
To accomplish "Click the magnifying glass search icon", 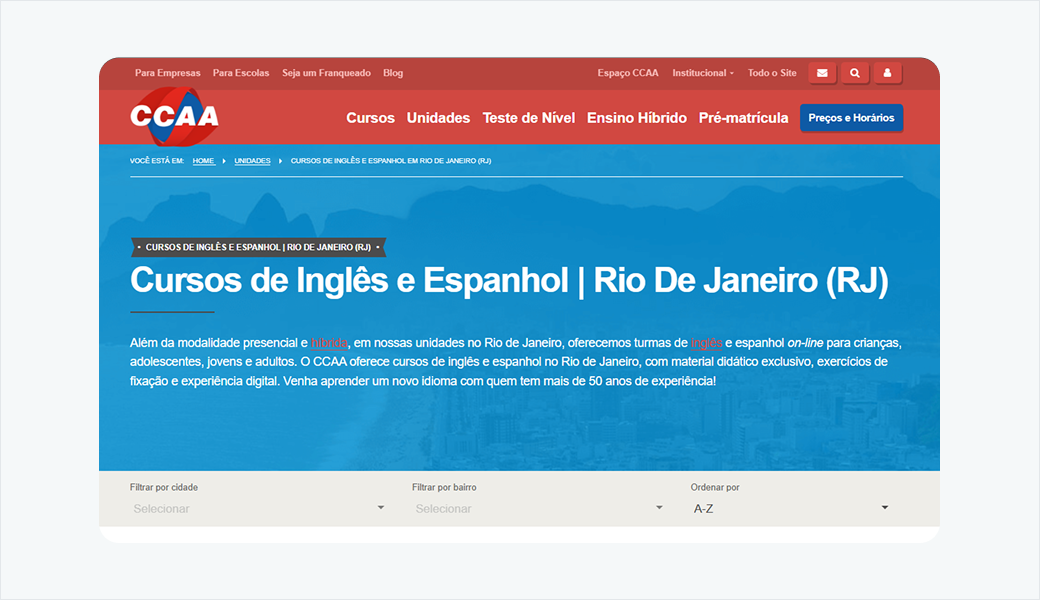I will tap(854, 73).
